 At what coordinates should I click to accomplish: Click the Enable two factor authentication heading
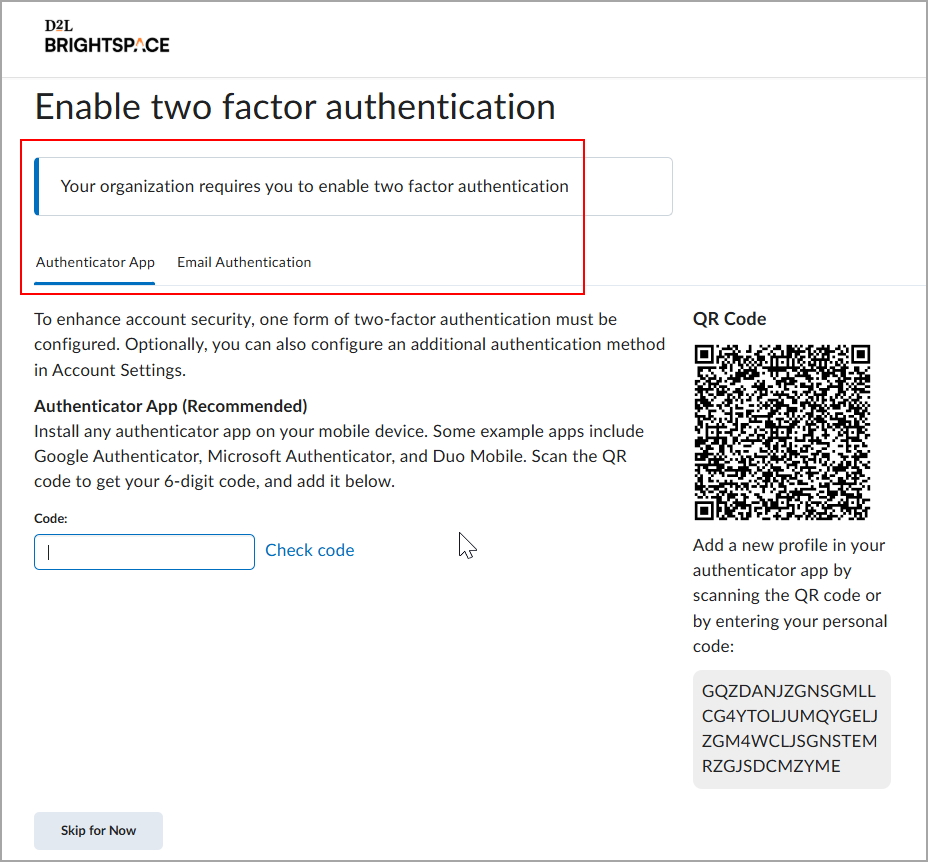click(295, 107)
